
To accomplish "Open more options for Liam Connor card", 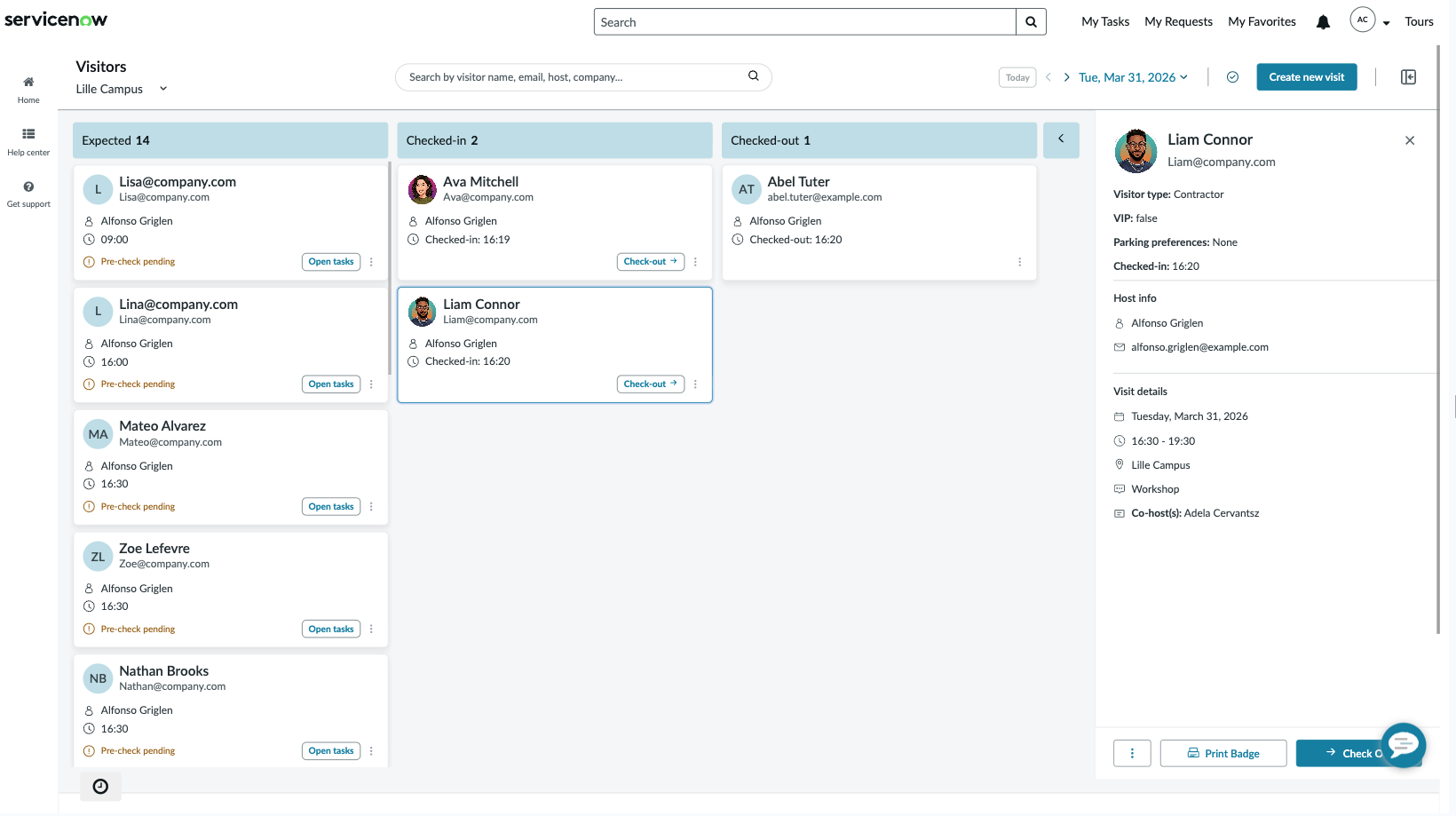I will 695,384.
